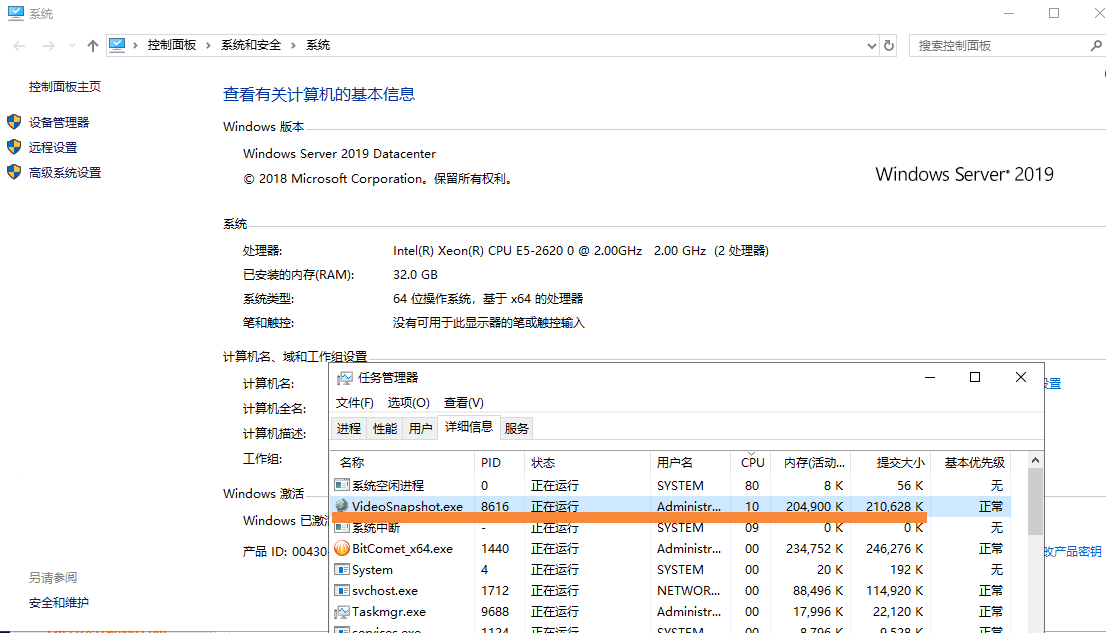This screenshot has height=633, width=1106.
Task: Click scroll up arrow in process list
Action: 1035,460
